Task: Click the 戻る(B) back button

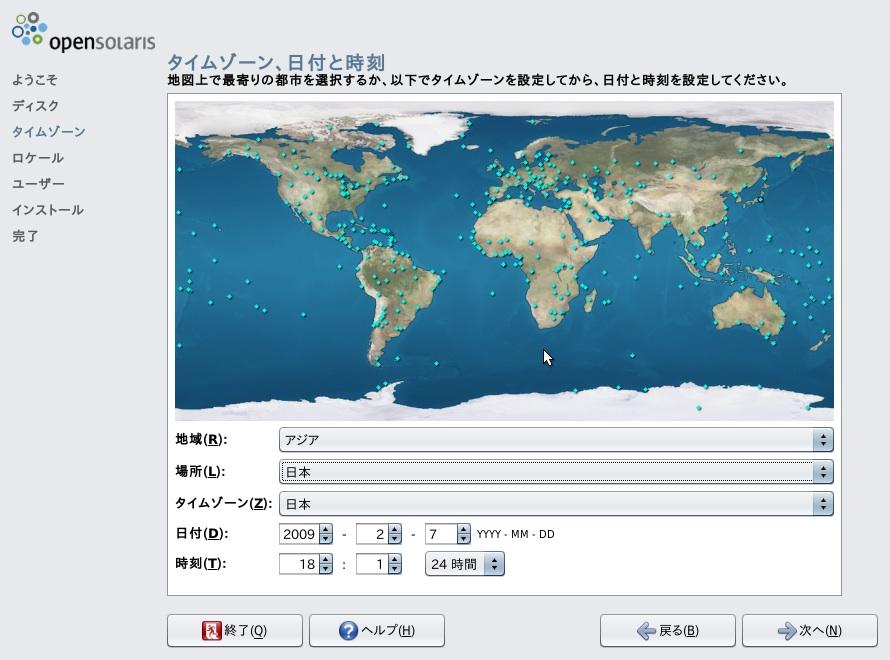Action: click(x=668, y=630)
